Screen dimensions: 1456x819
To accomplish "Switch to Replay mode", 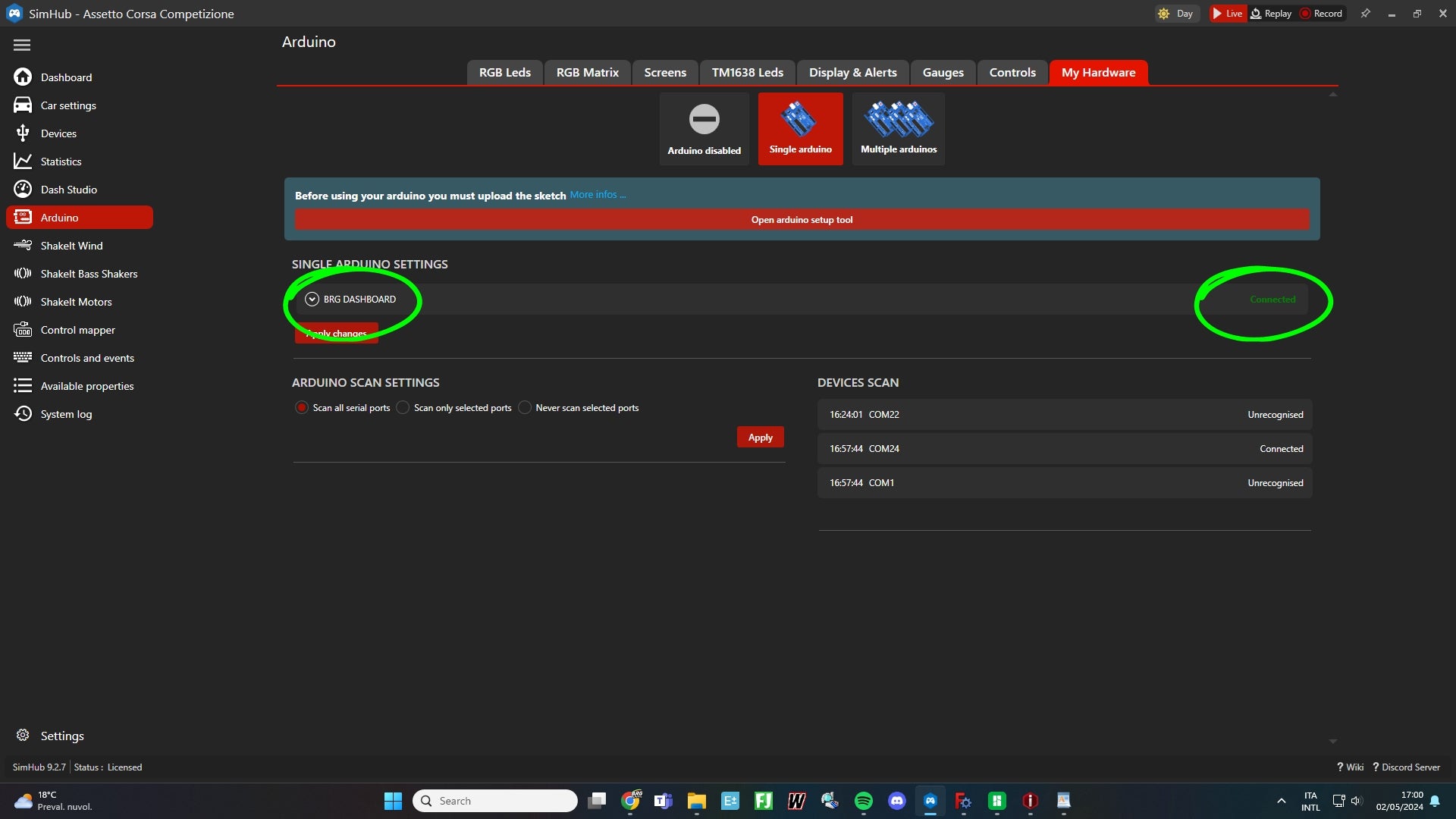I will coord(1271,14).
